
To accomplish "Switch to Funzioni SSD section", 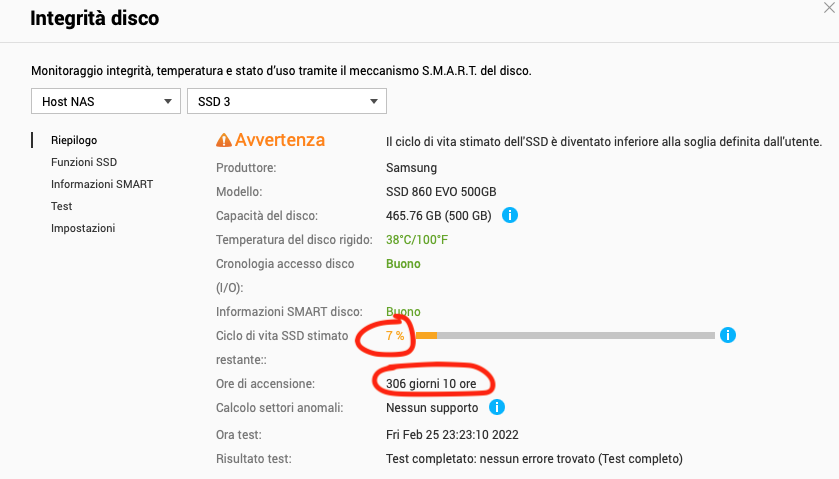I will click(x=84, y=162).
